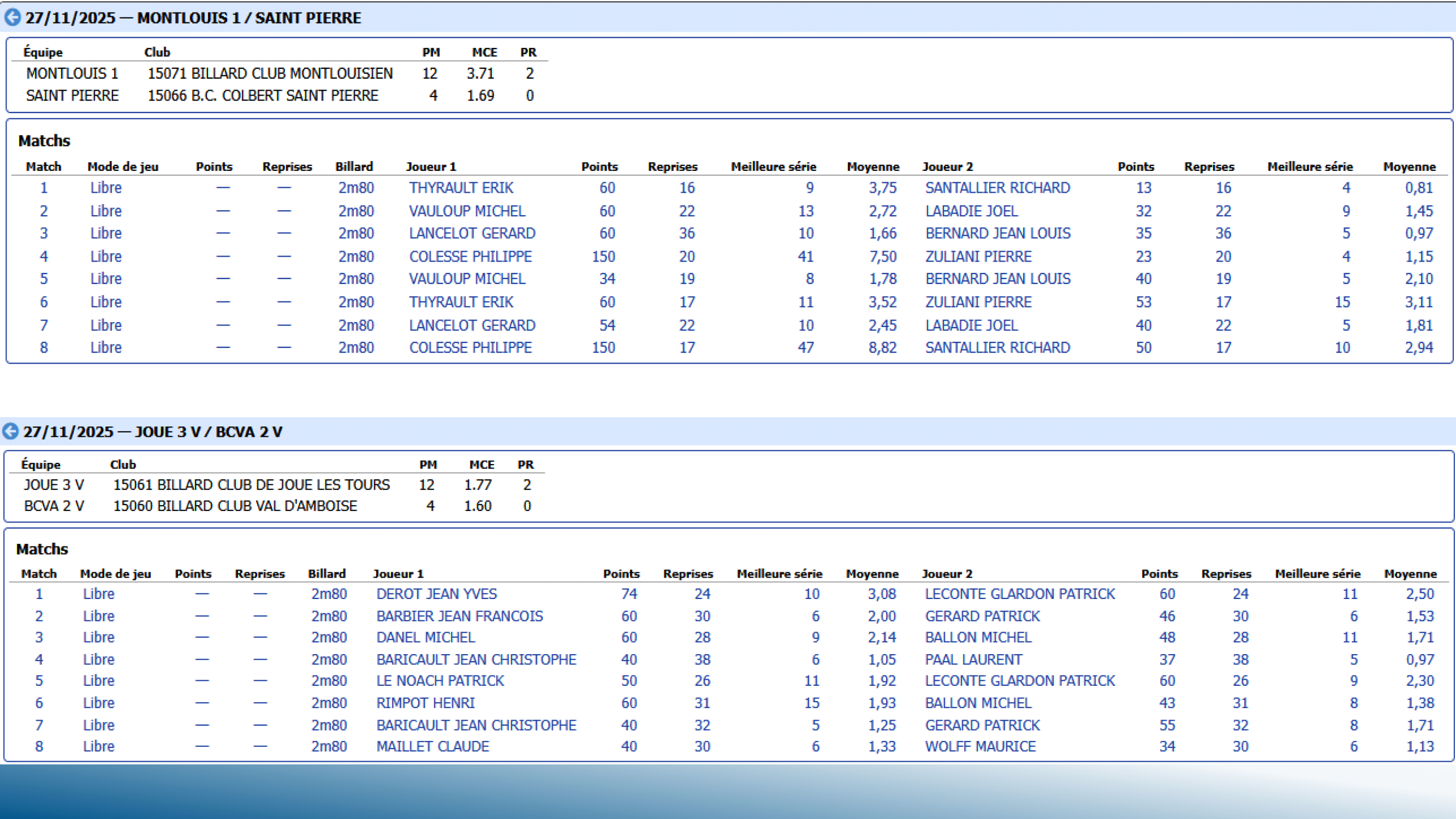Click match number 3 in JOUE table
Screen dimensions: 1456x819
[x=39, y=637]
